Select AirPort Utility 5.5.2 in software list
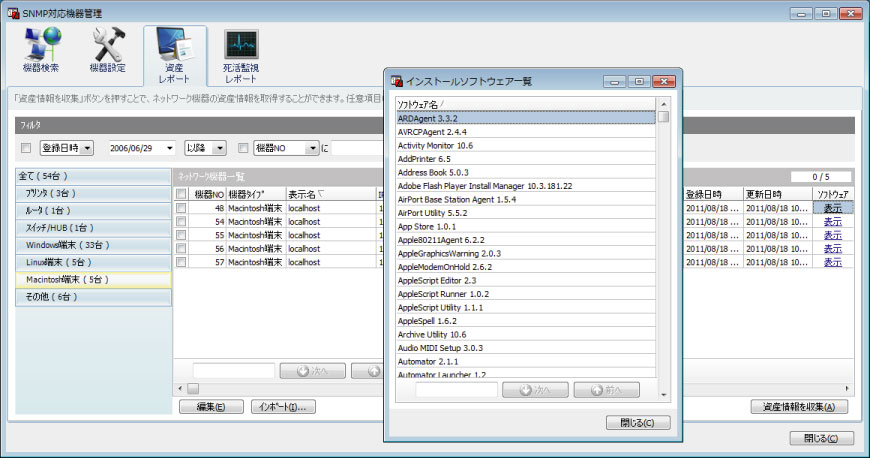The image size is (870, 458). [525, 213]
